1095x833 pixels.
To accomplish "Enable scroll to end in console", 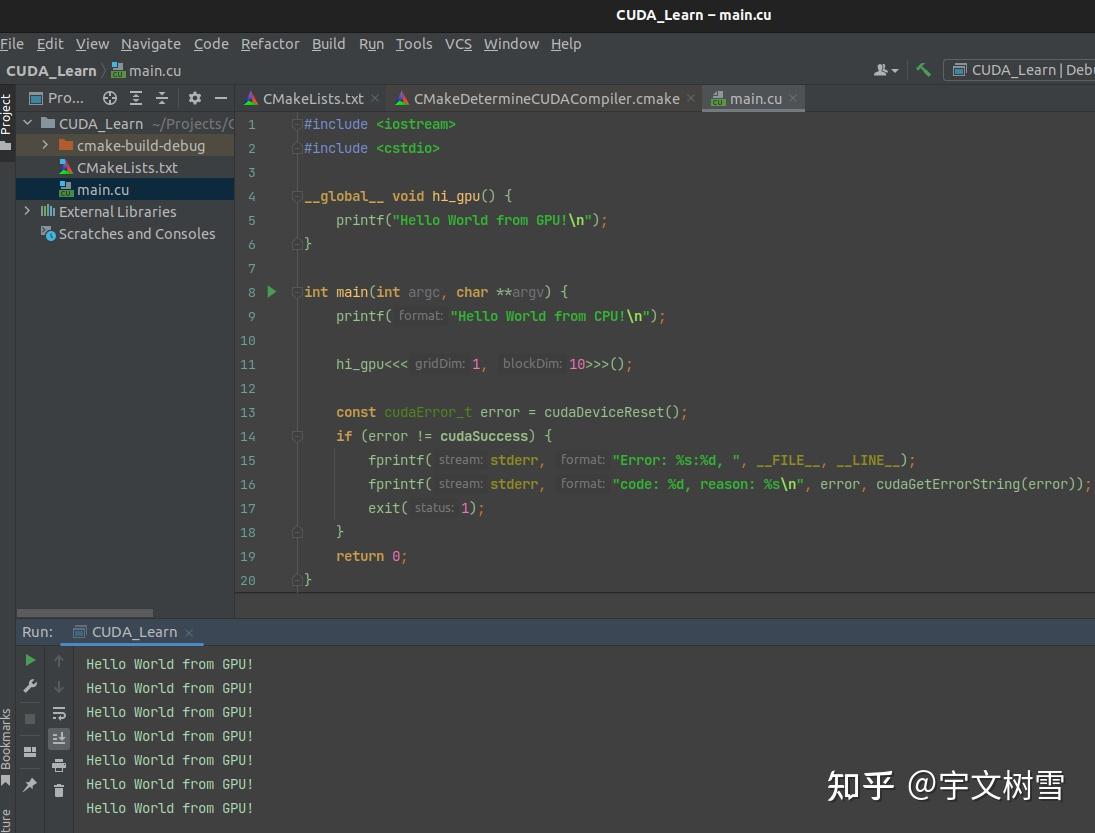I will point(59,737).
